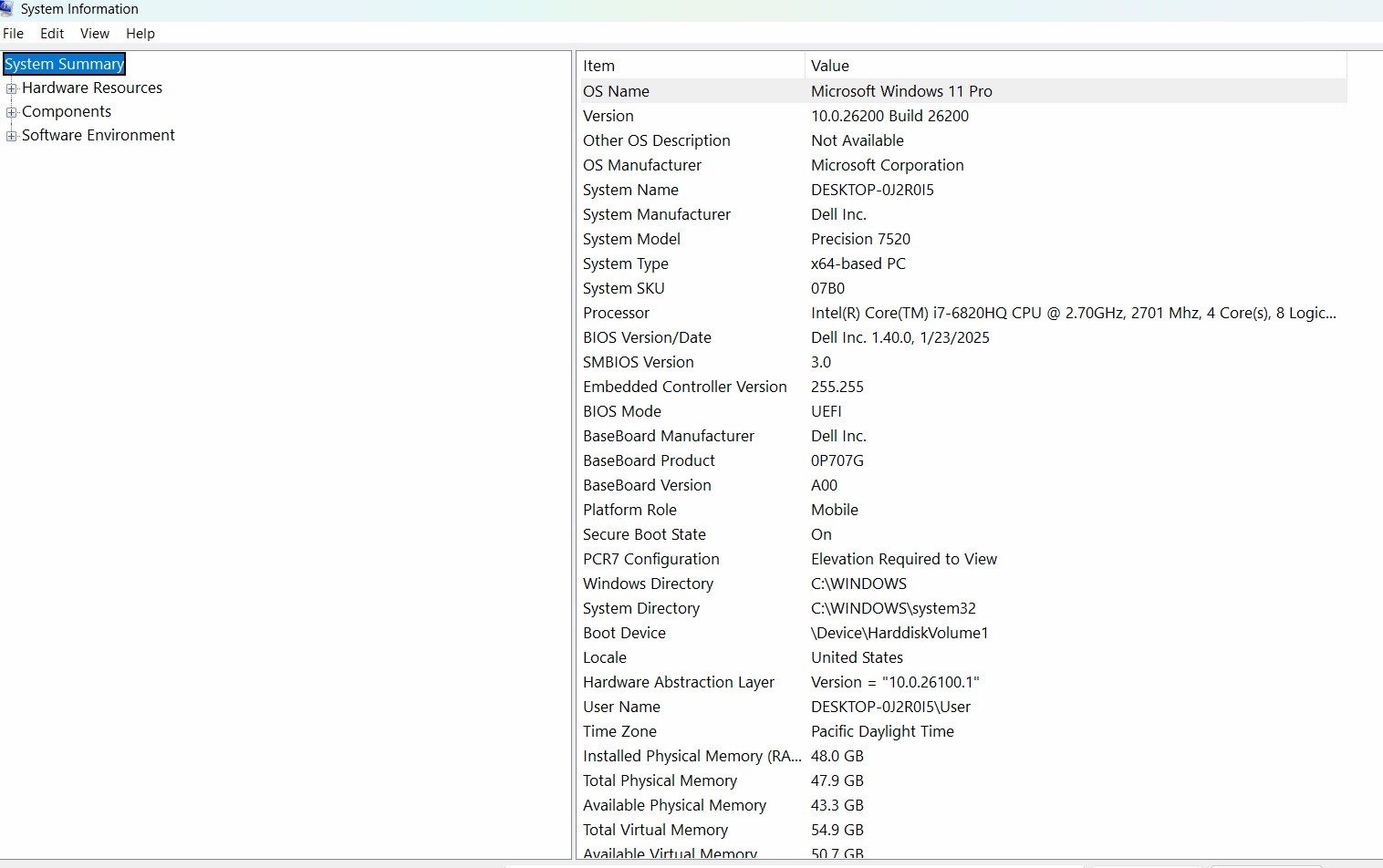The width and height of the screenshot is (1383, 868).
Task: Click the value Precision 7520
Action: (860, 239)
